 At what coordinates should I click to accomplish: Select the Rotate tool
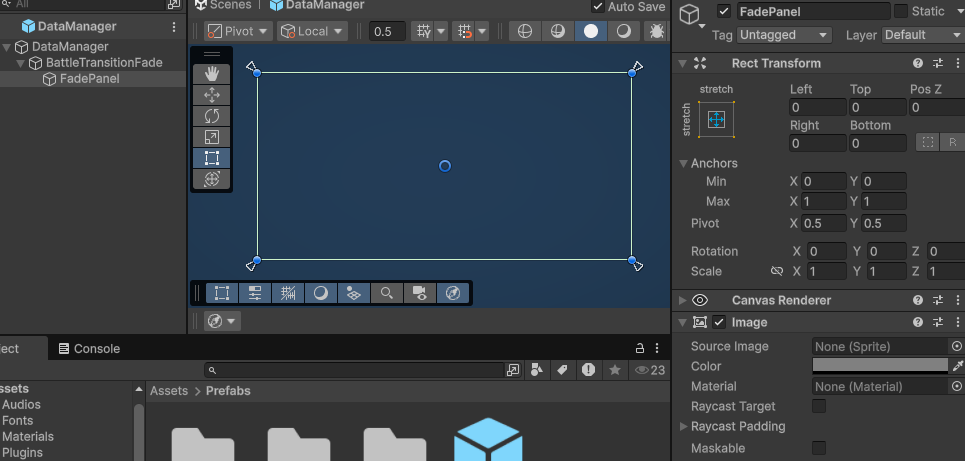[212, 116]
